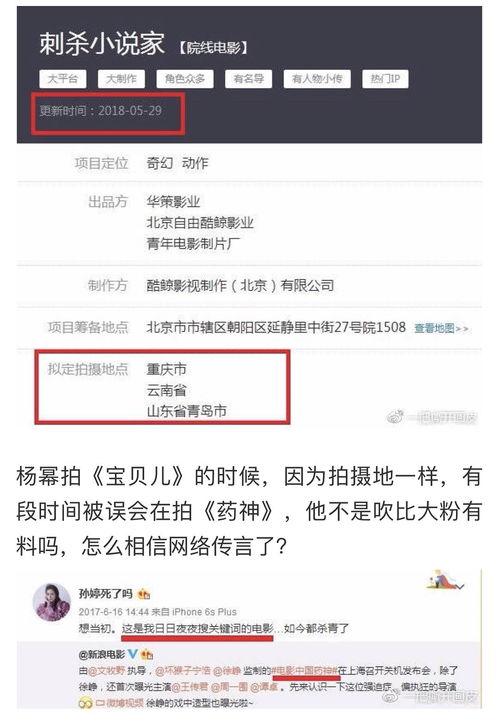
Task: Click the 孙婷死了吗 profile avatar
Action: click(51, 602)
